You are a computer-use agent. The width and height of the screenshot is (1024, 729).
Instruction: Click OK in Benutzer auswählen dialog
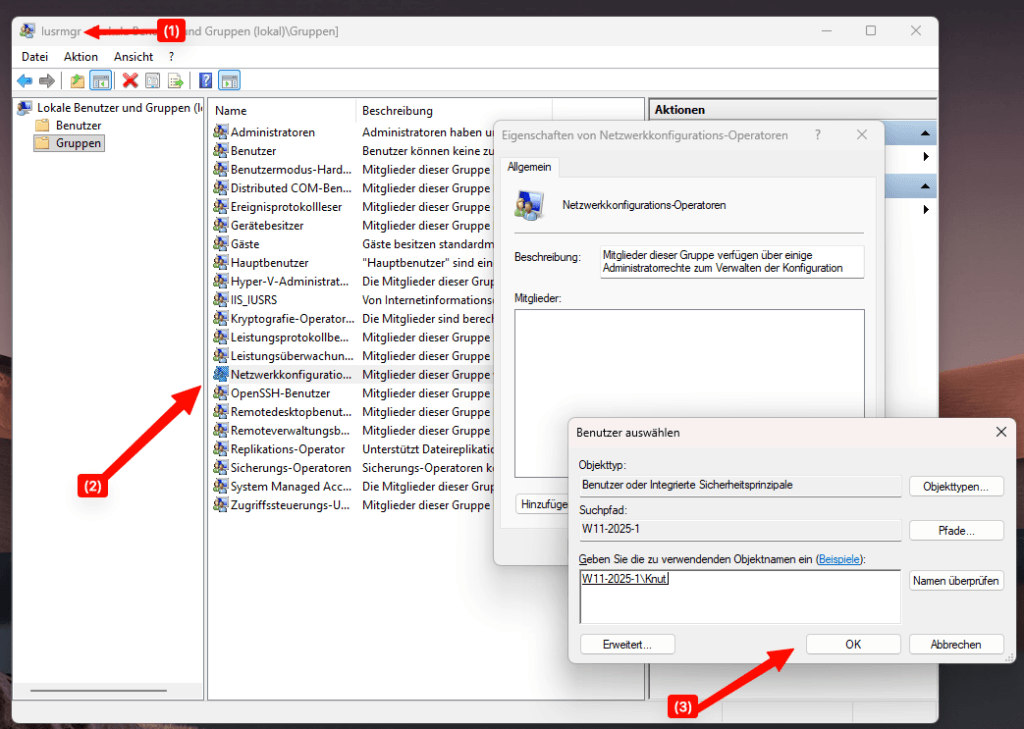(x=852, y=644)
